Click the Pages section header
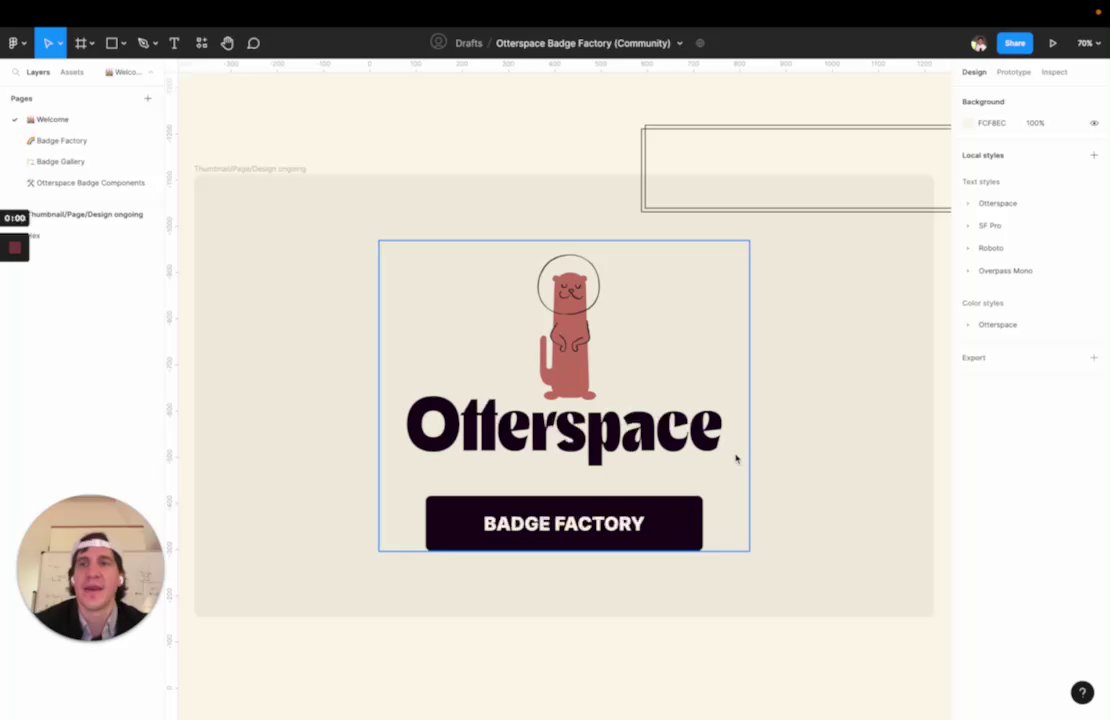Screen dimensions: 1110x720 click(21, 98)
